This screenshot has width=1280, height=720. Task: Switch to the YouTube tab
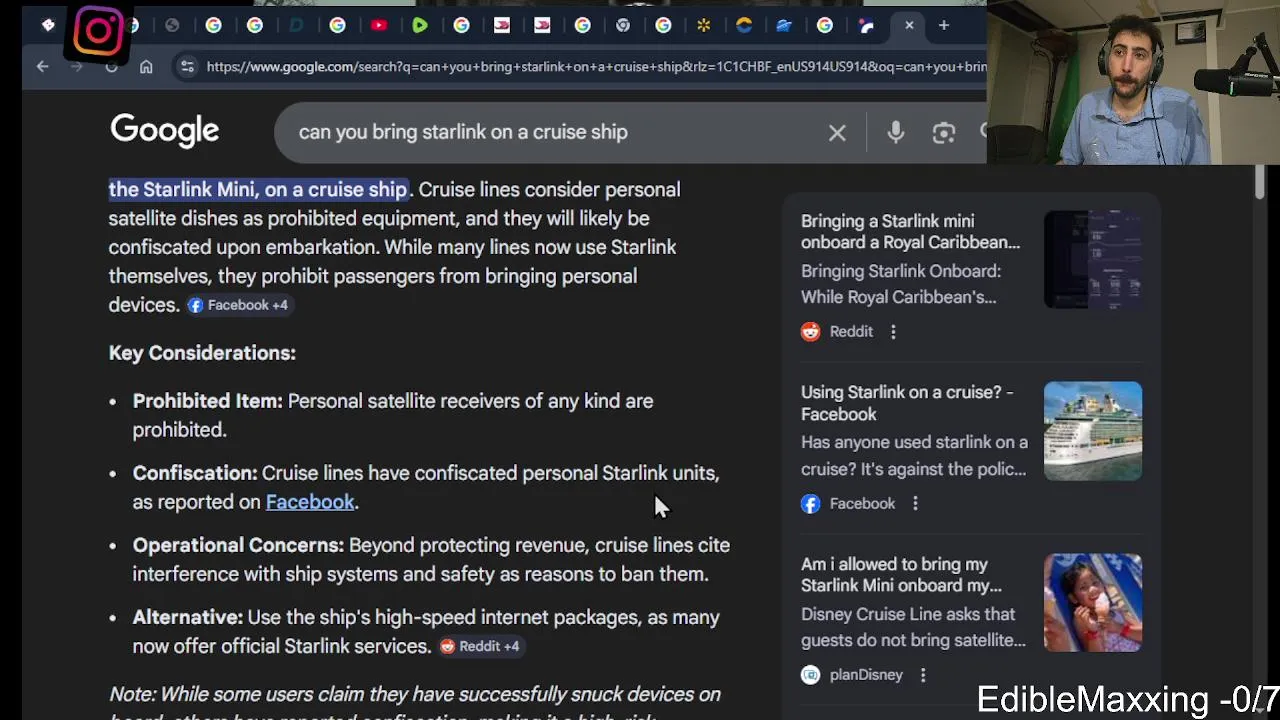(379, 25)
